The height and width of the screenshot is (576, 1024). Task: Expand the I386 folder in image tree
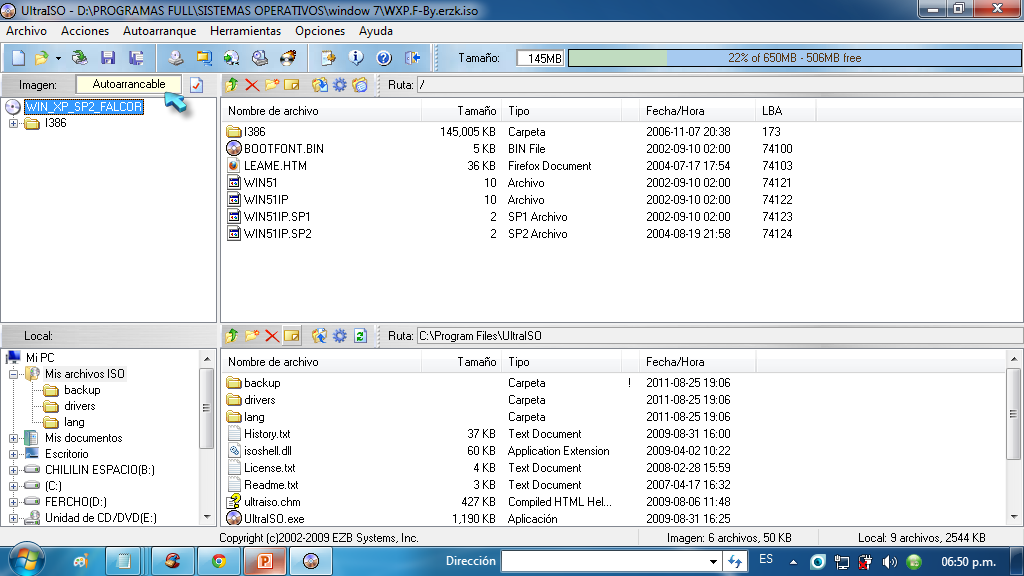[x=13, y=123]
